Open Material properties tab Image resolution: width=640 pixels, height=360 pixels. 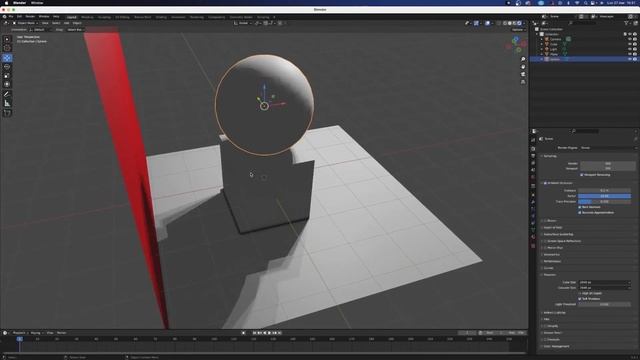coord(533,237)
